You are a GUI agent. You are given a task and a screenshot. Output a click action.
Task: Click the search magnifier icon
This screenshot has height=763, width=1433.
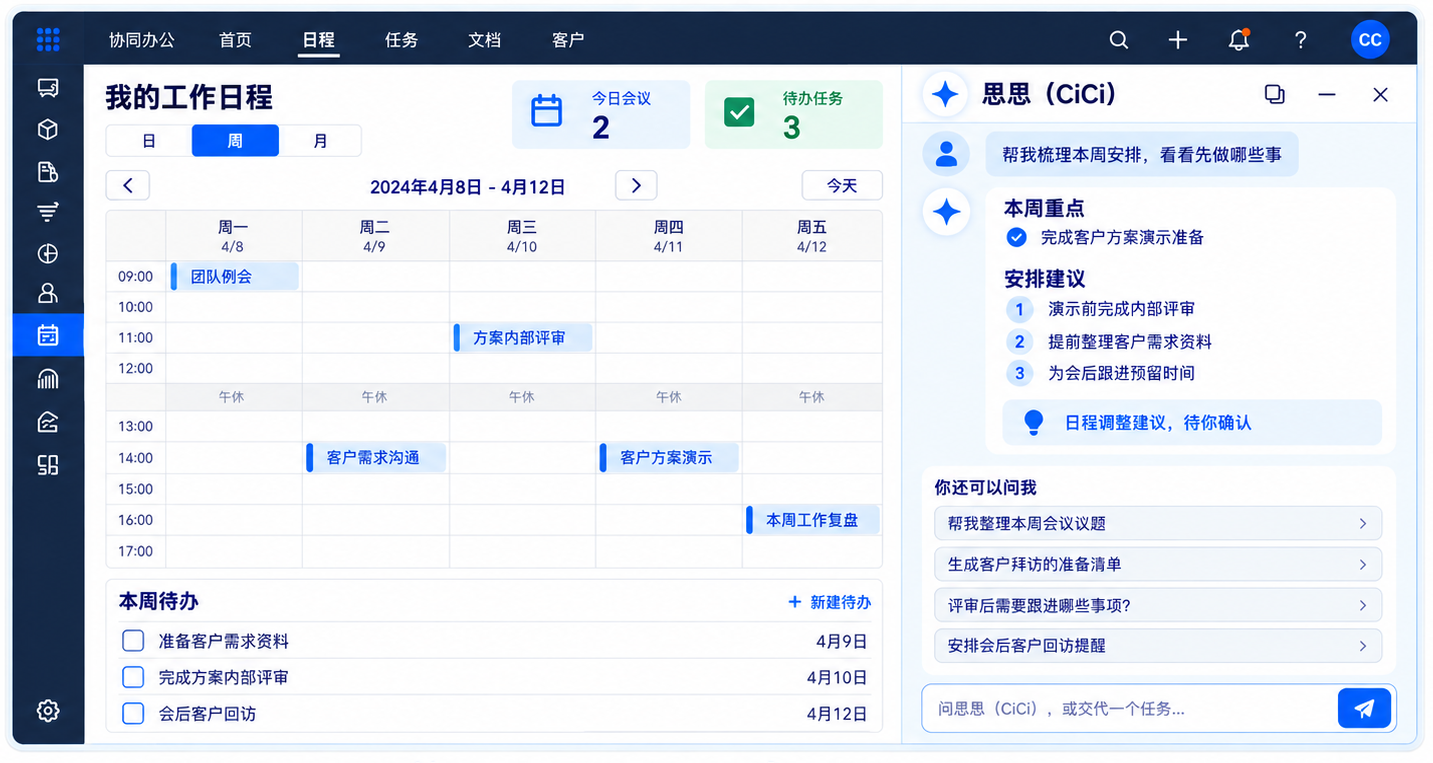(1119, 40)
